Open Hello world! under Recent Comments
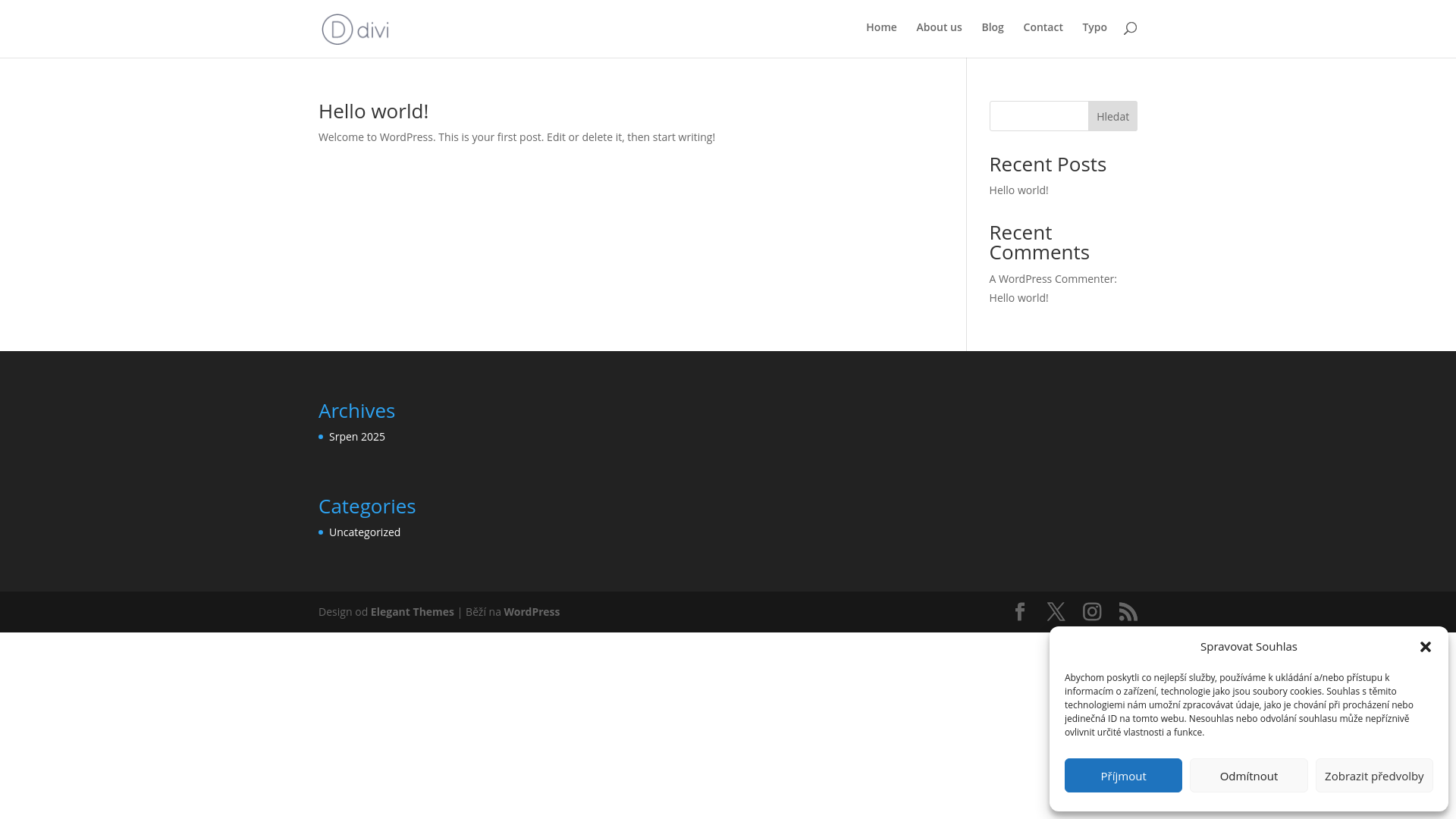 point(1018,298)
